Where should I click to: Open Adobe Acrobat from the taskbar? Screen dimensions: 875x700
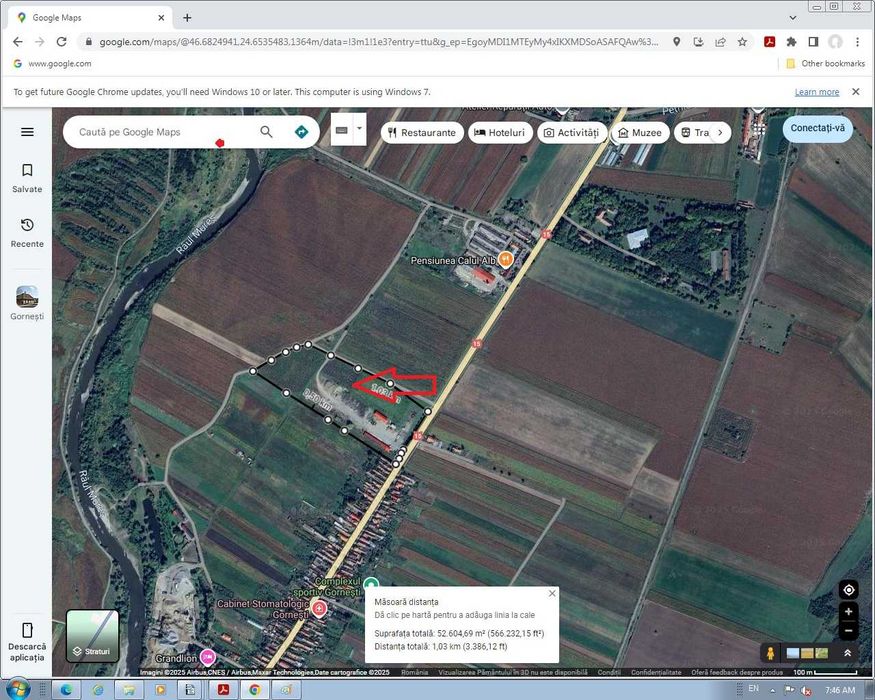pyautogui.click(x=224, y=690)
